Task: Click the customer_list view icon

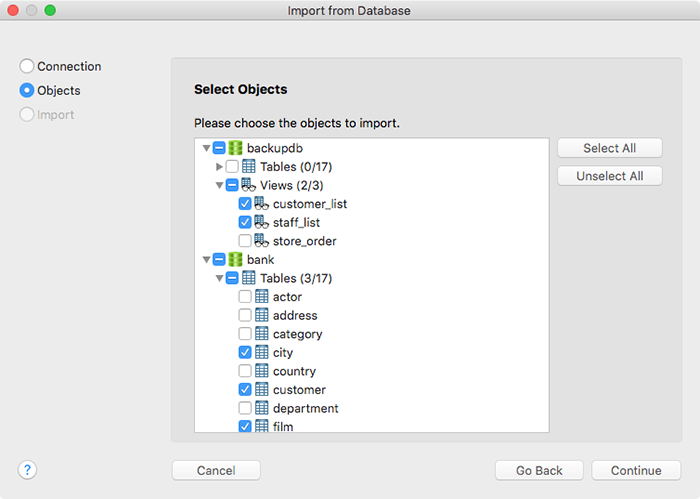Action: click(x=261, y=204)
